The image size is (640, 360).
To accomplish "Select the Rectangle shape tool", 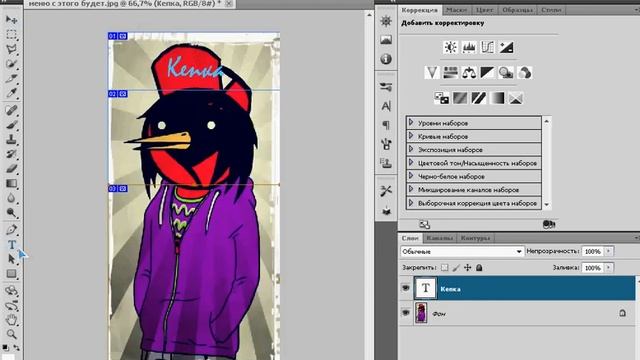I will [x=11, y=273].
